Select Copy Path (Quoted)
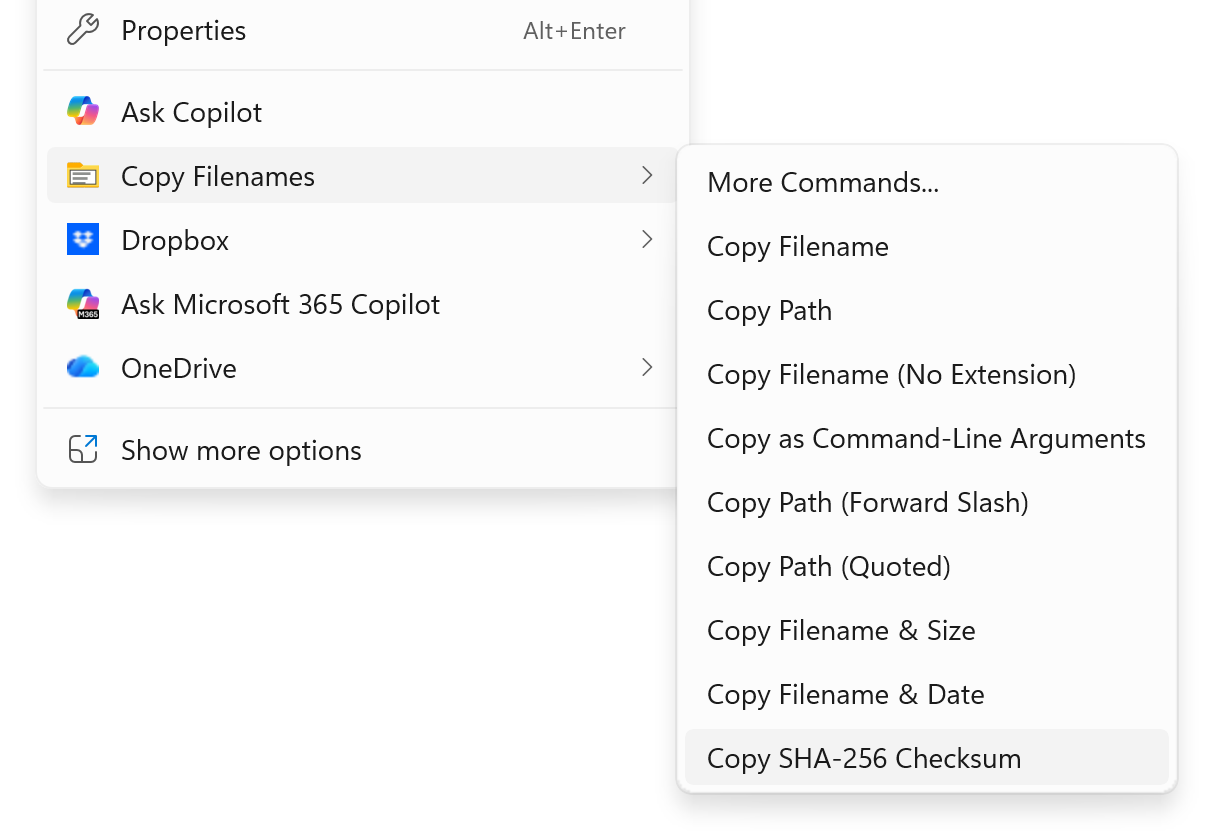This screenshot has width=1208, height=832. [828, 566]
